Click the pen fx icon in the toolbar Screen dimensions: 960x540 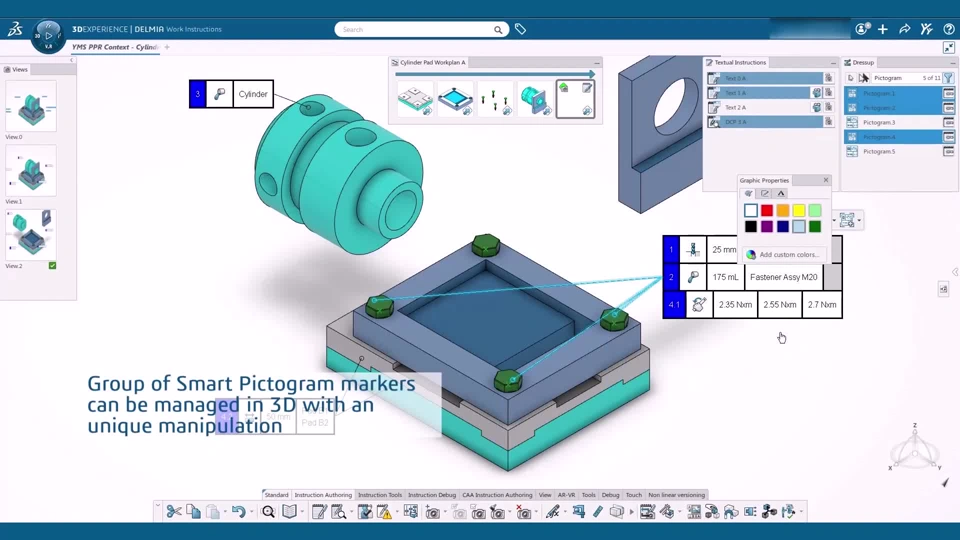coord(553,512)
